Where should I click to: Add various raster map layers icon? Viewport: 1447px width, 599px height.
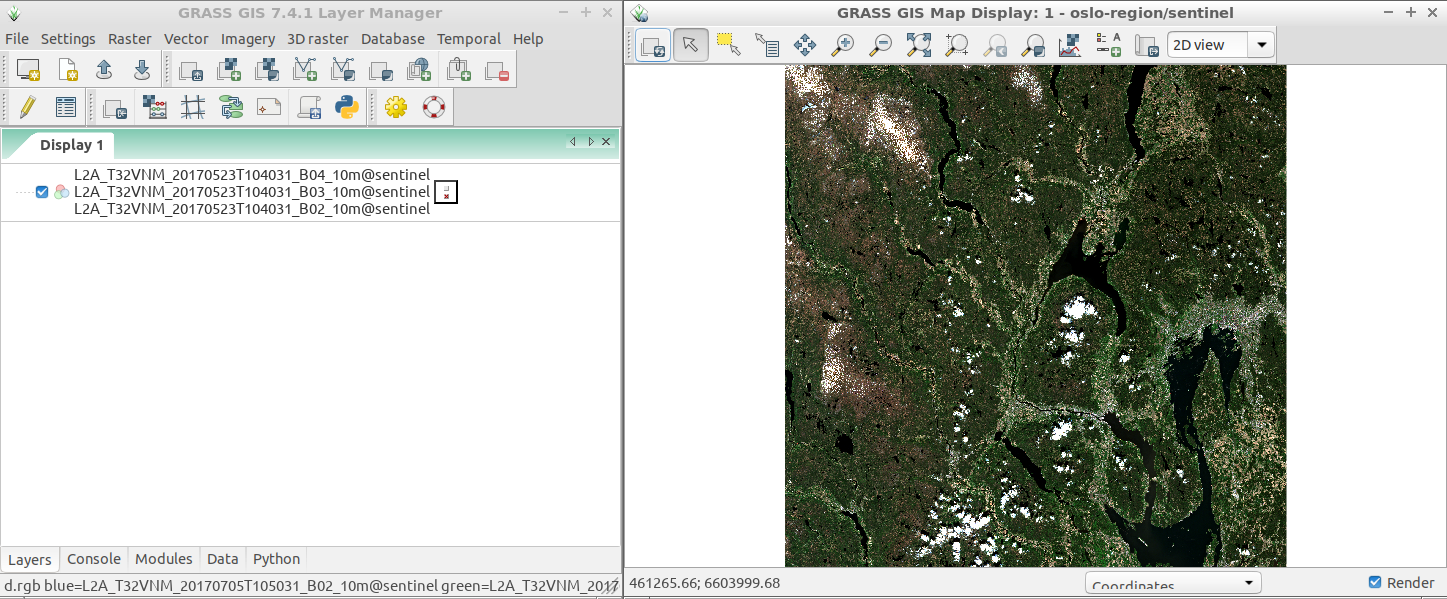(267, 70)
